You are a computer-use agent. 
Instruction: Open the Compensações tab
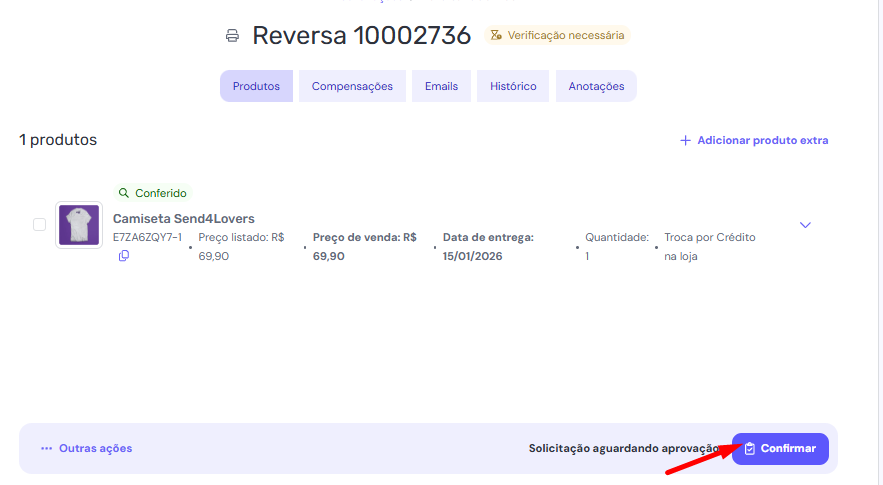coord(352,86)
